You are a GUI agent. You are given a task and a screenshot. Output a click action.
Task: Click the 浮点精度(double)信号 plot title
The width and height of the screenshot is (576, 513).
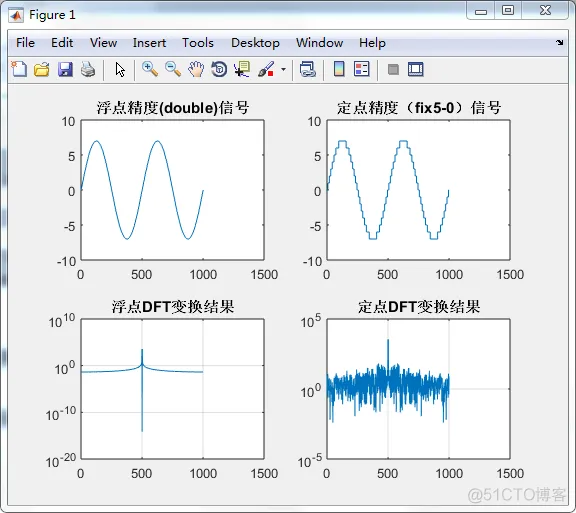[x=173, y=108]
